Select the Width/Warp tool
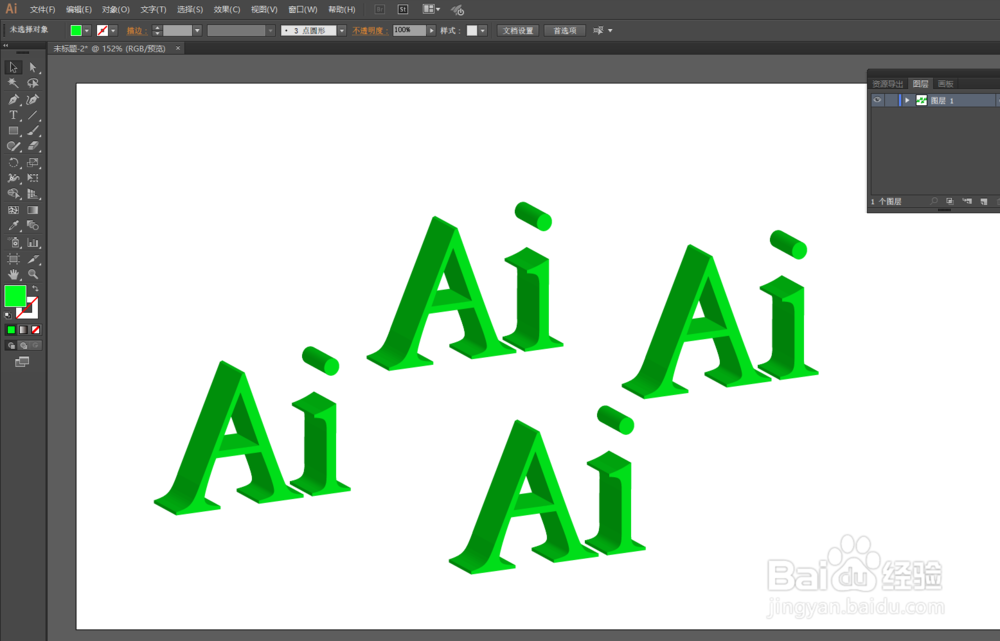This screenshot has width=1000, height=641. click(13, 178)
